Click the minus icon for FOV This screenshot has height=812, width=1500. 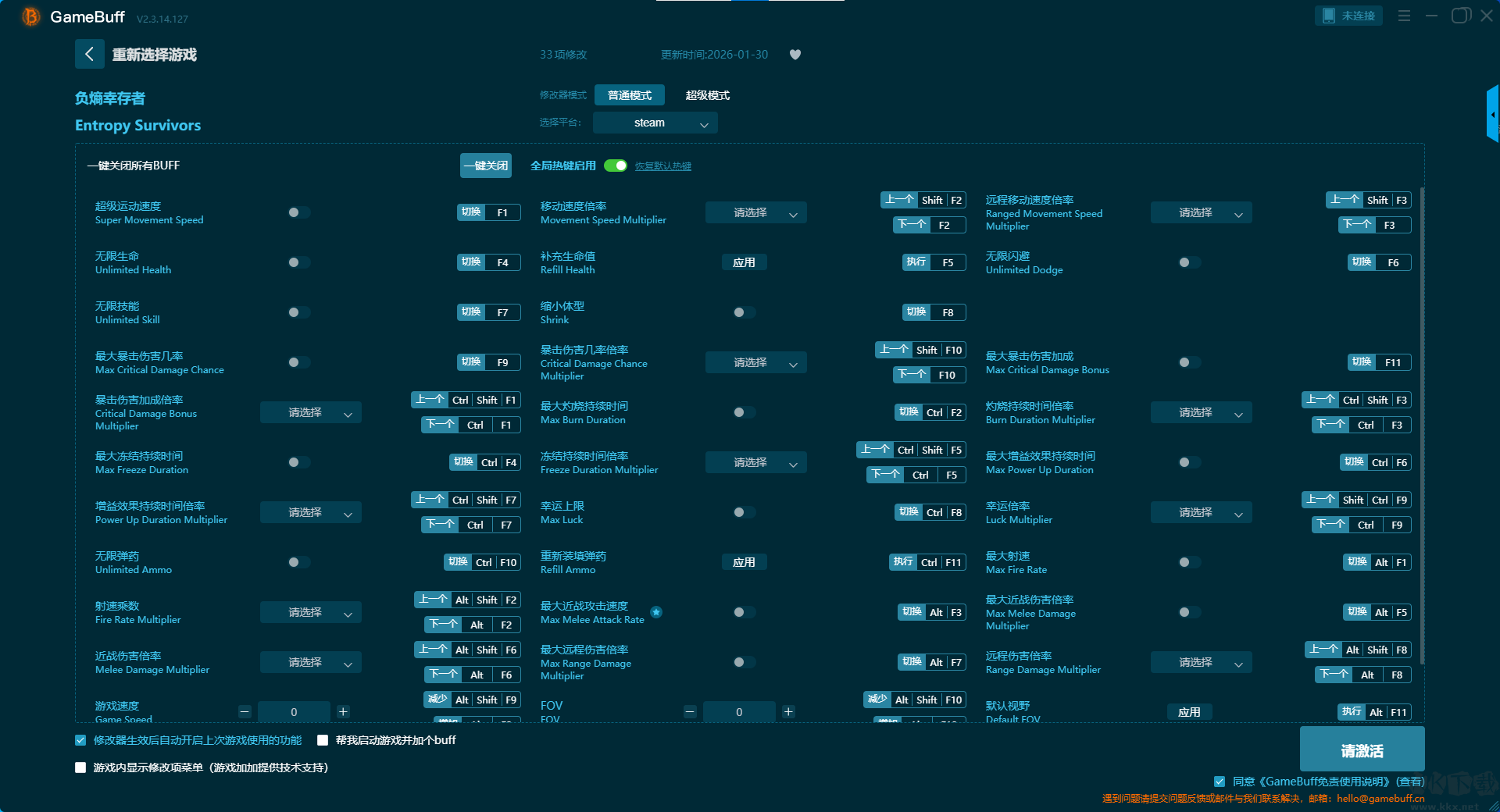(x=690, y=711)
